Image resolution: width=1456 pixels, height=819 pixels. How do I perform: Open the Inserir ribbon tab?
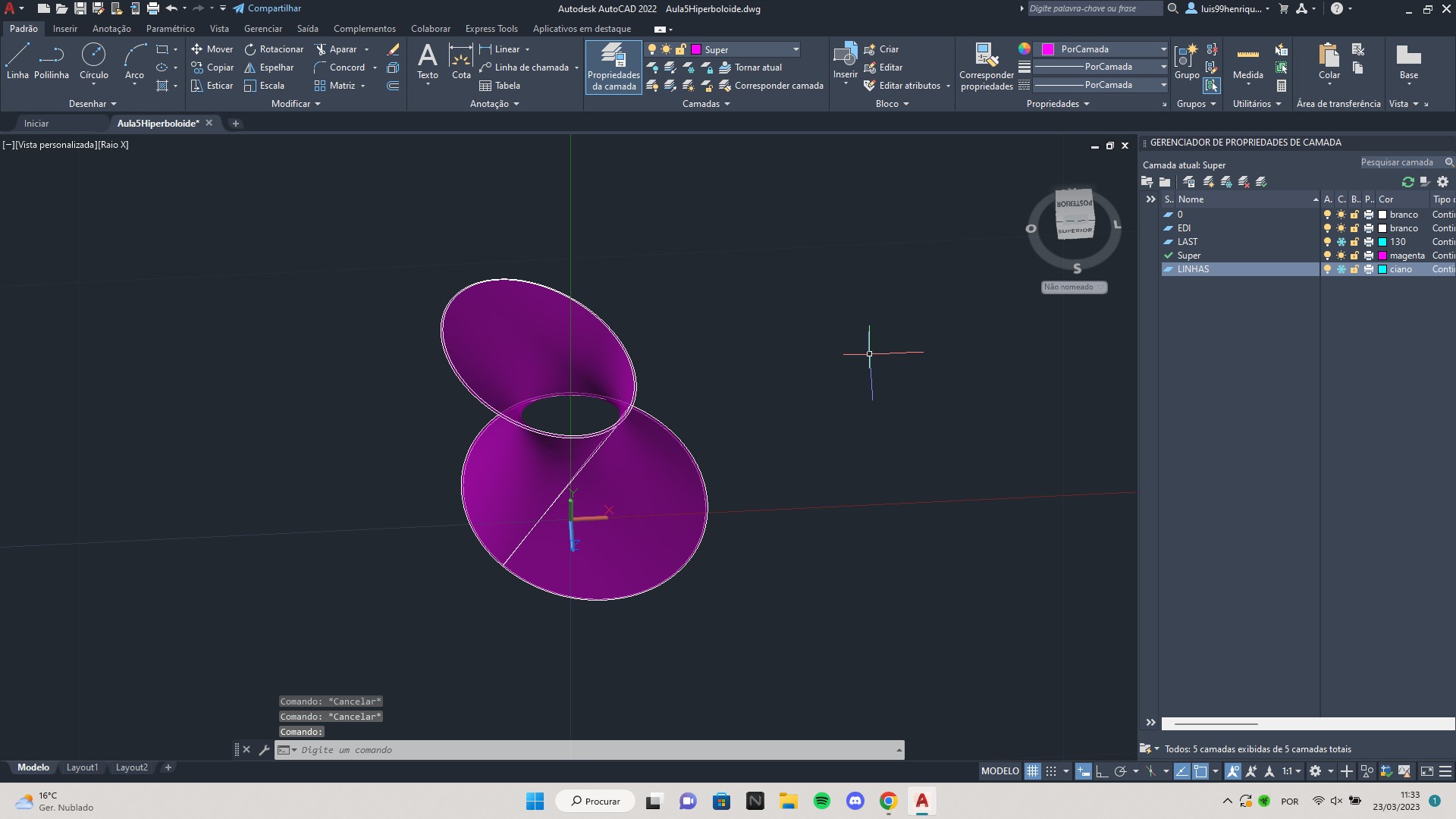click(x=65, y=29)
